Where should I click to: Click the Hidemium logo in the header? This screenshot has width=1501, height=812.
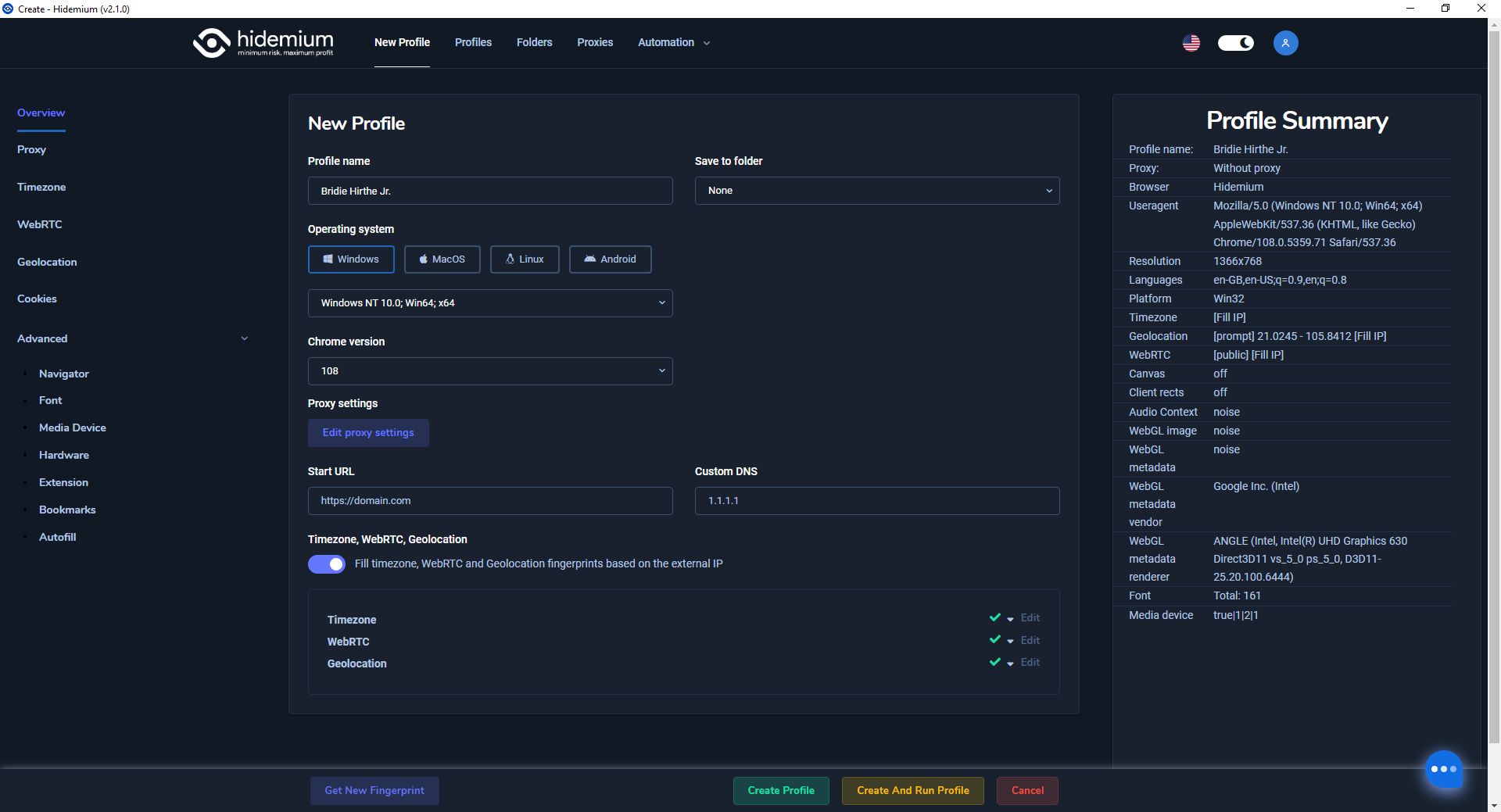[x=263, y=42]
